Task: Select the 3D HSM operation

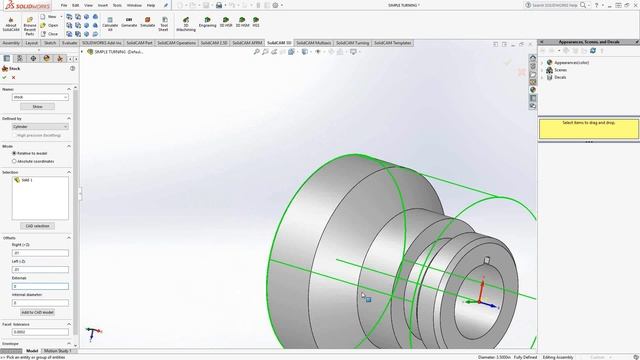Action: pos(242,22)
